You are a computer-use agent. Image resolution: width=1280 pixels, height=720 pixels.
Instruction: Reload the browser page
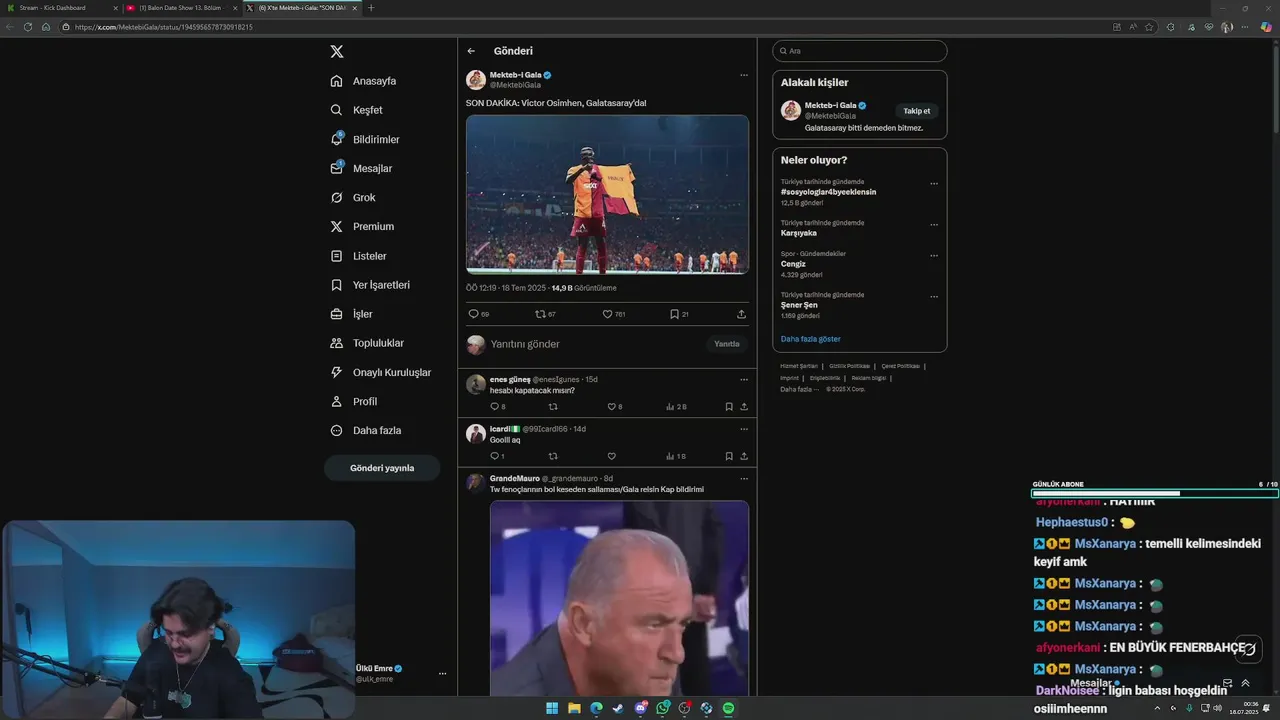pyautogui.click(x=27, y=27)
